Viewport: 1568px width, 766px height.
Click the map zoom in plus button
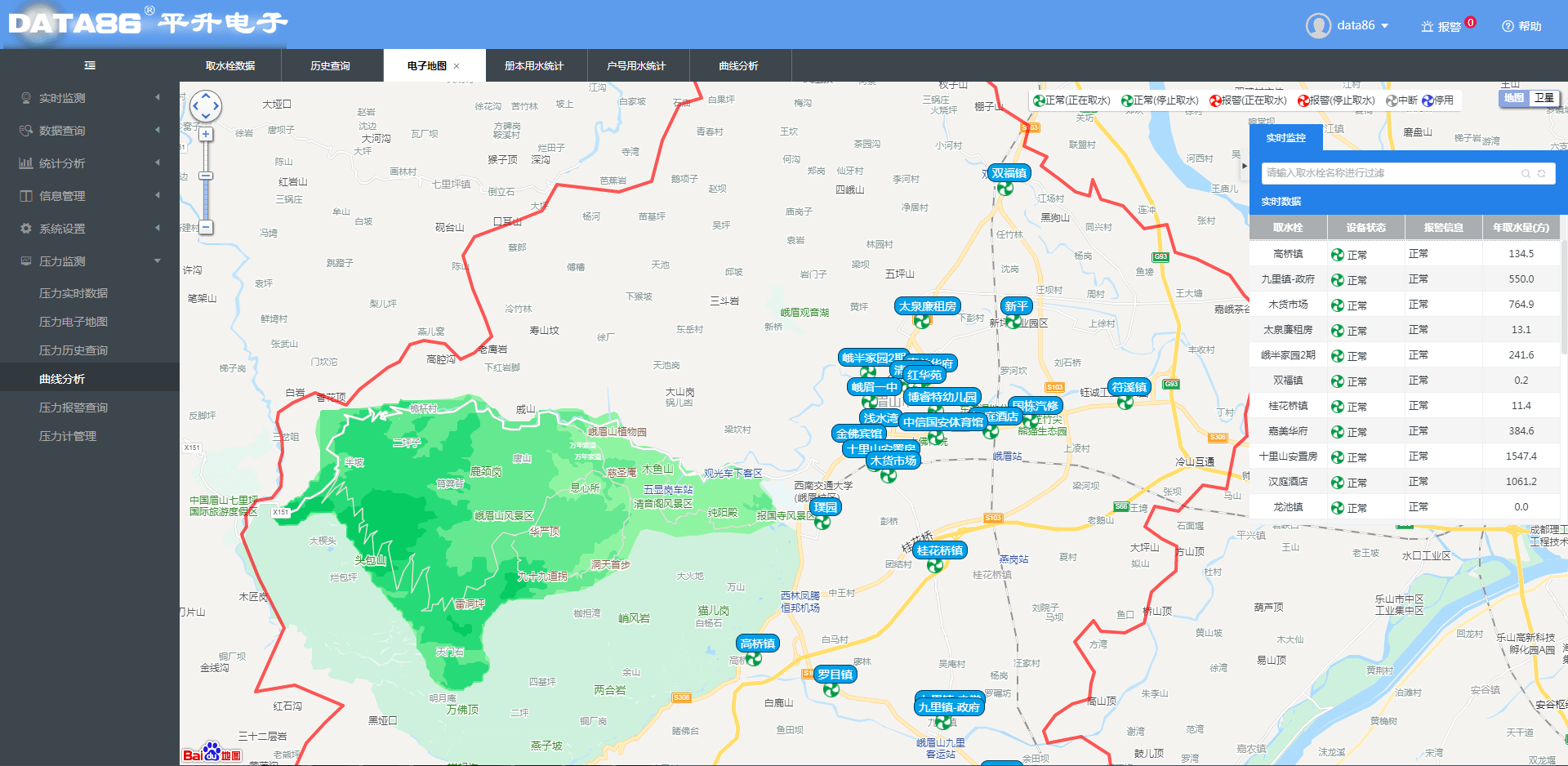[206, 134]
